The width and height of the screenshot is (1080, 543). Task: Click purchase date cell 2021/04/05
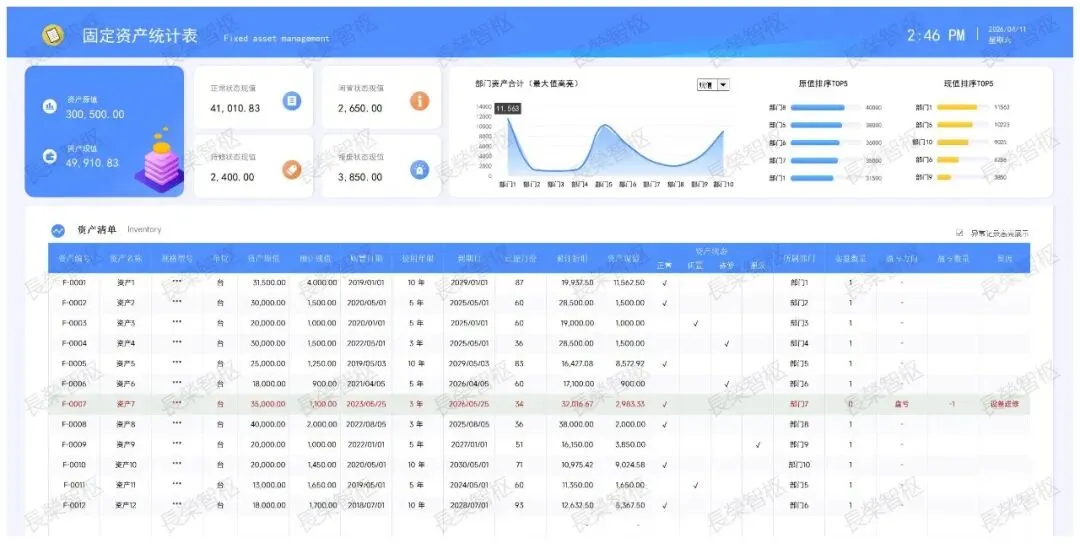coord(366,384)
